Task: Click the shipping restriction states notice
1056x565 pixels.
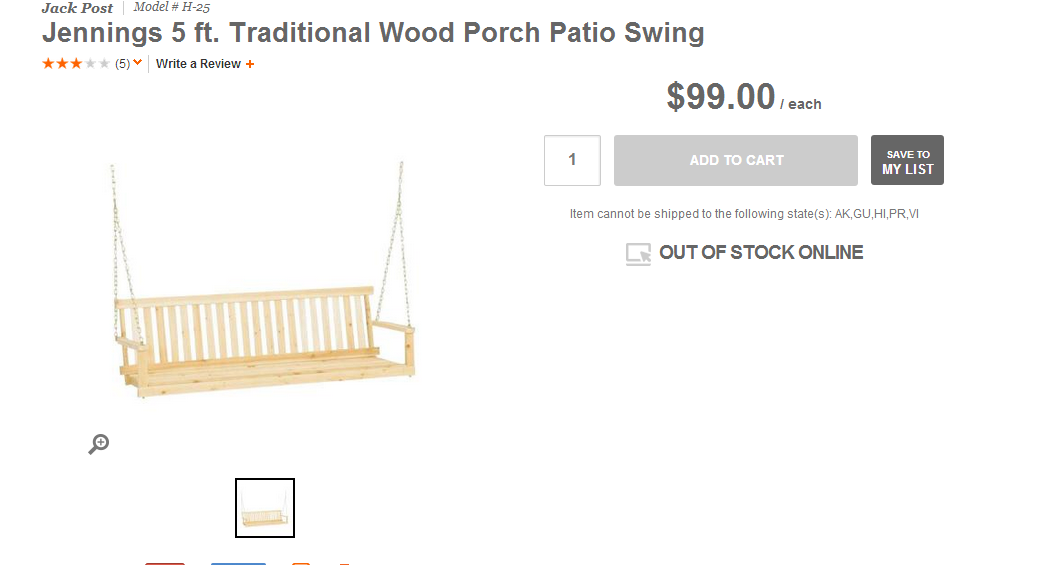Action: pos(744,214)
